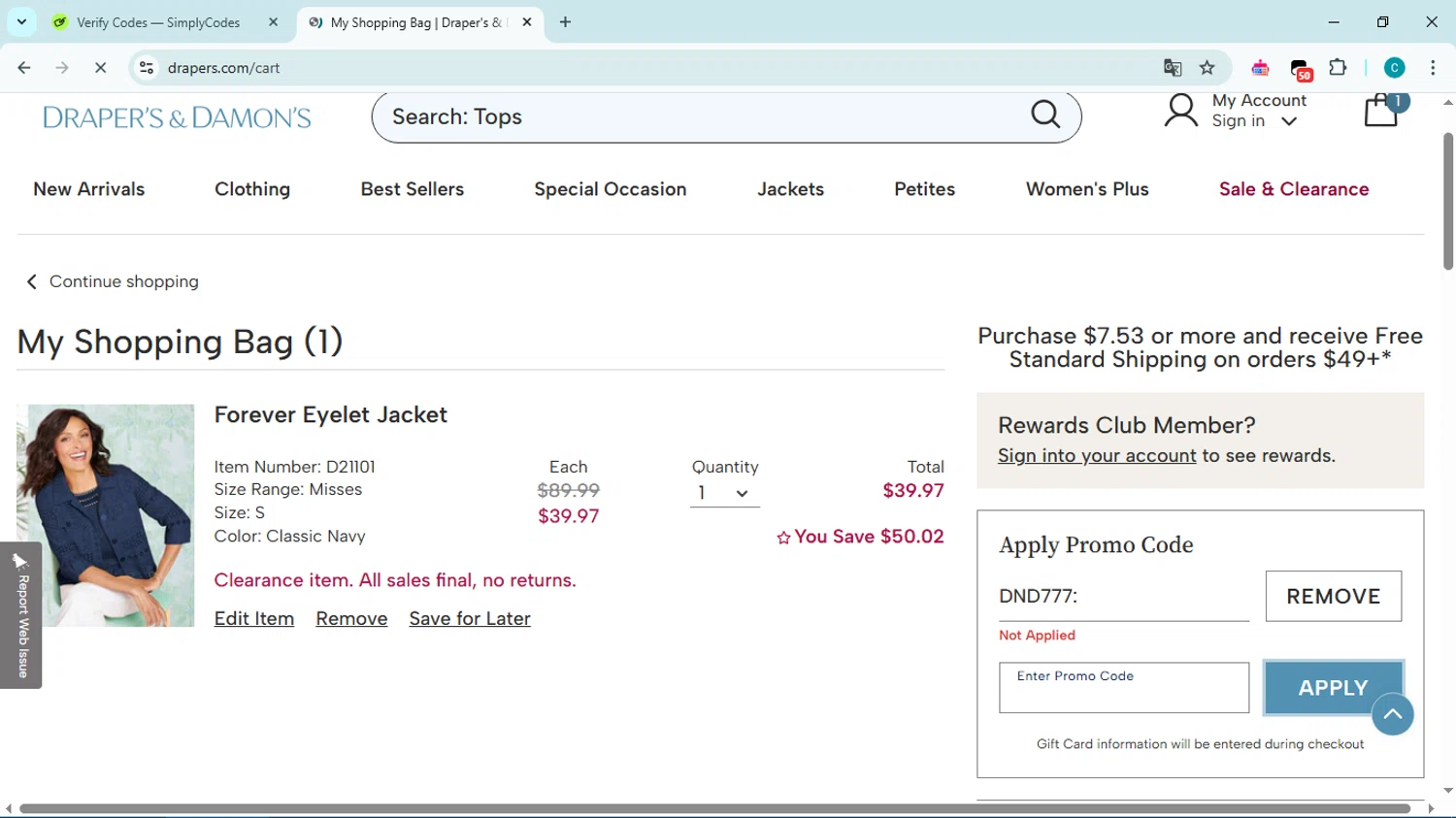Click the vertical page scrollbar
This screenshot has height=818, width=1456.
pos(1447,202)
